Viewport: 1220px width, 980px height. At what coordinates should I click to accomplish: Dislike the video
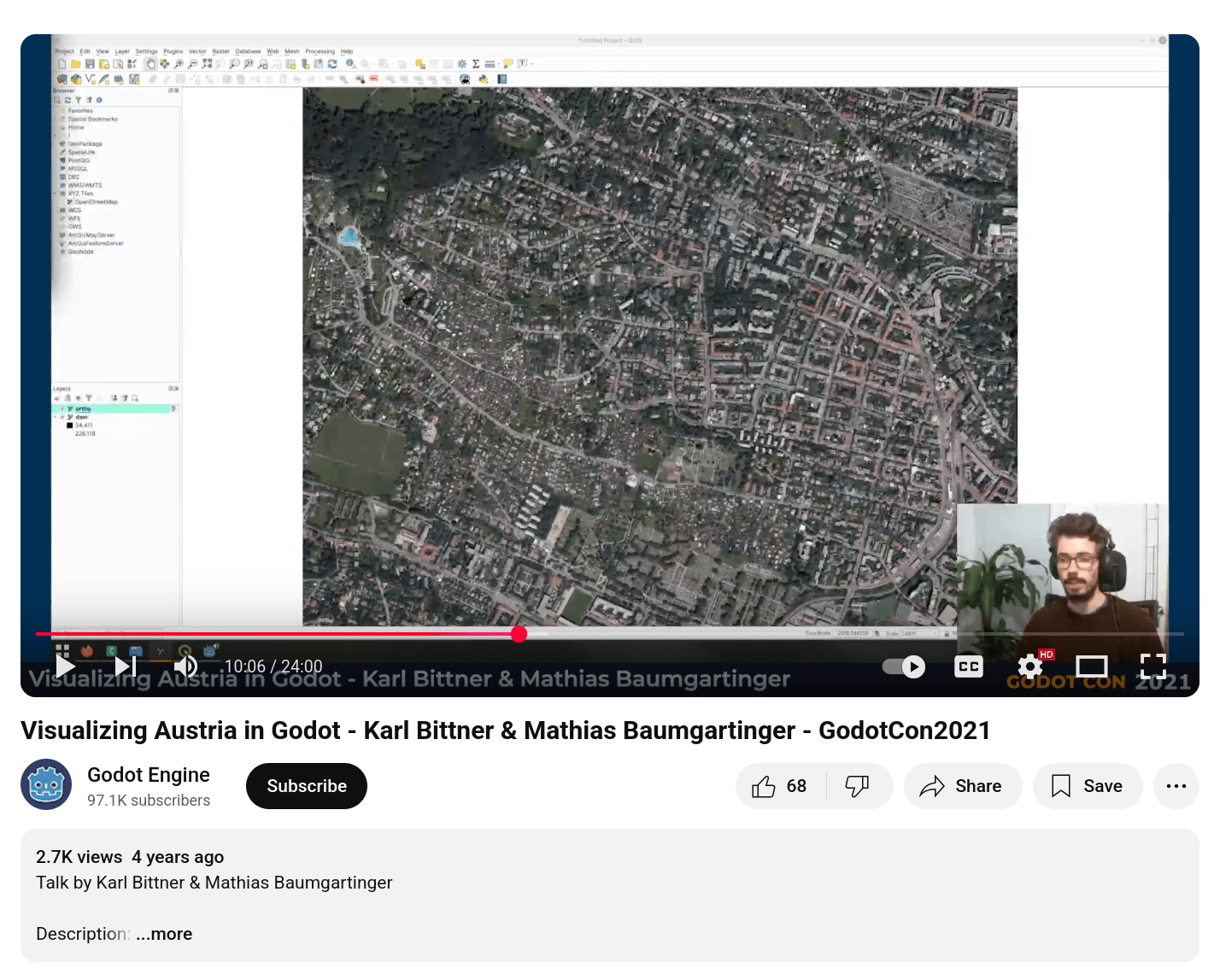858,786
